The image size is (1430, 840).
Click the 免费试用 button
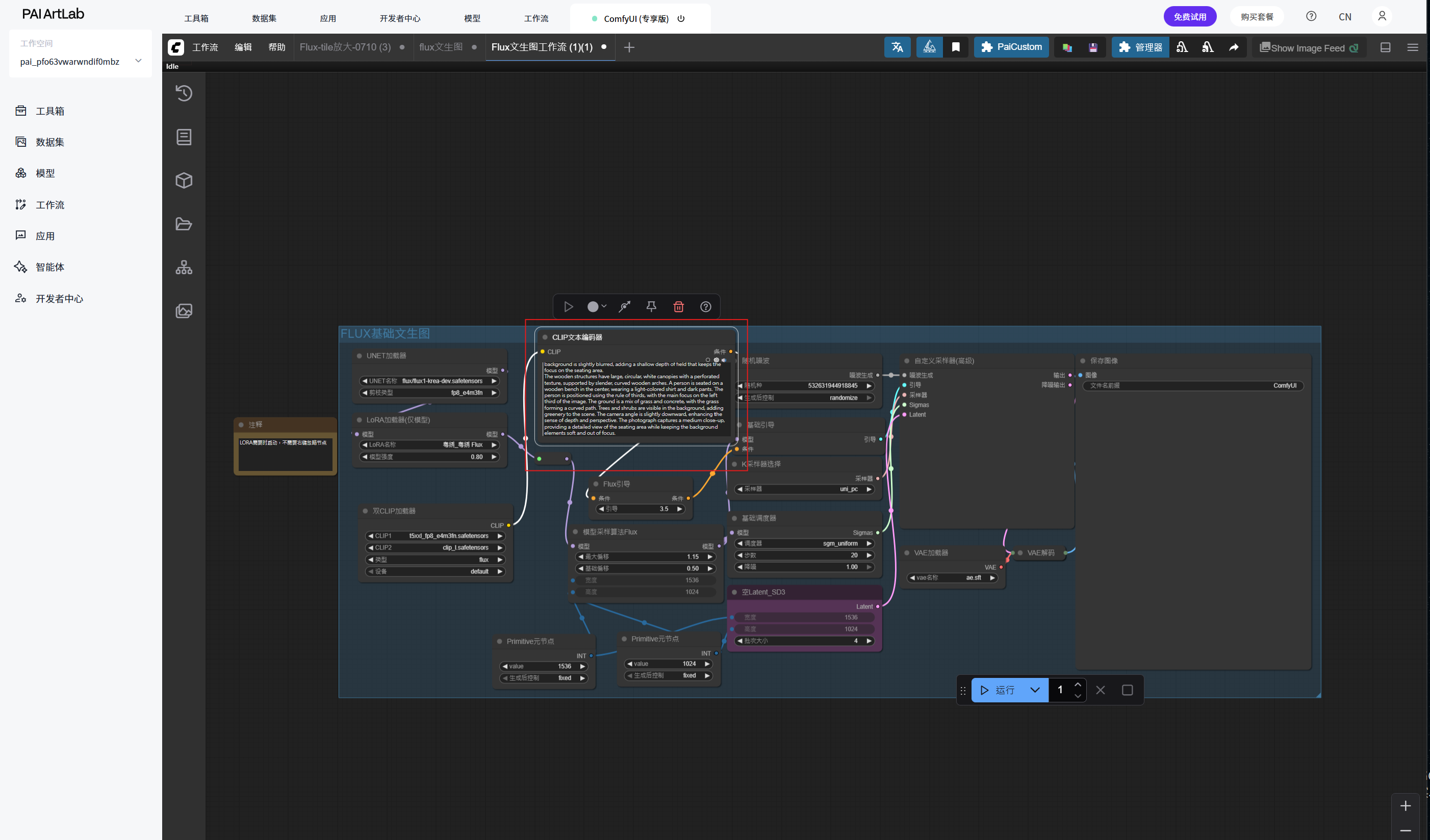point(1189,16)
